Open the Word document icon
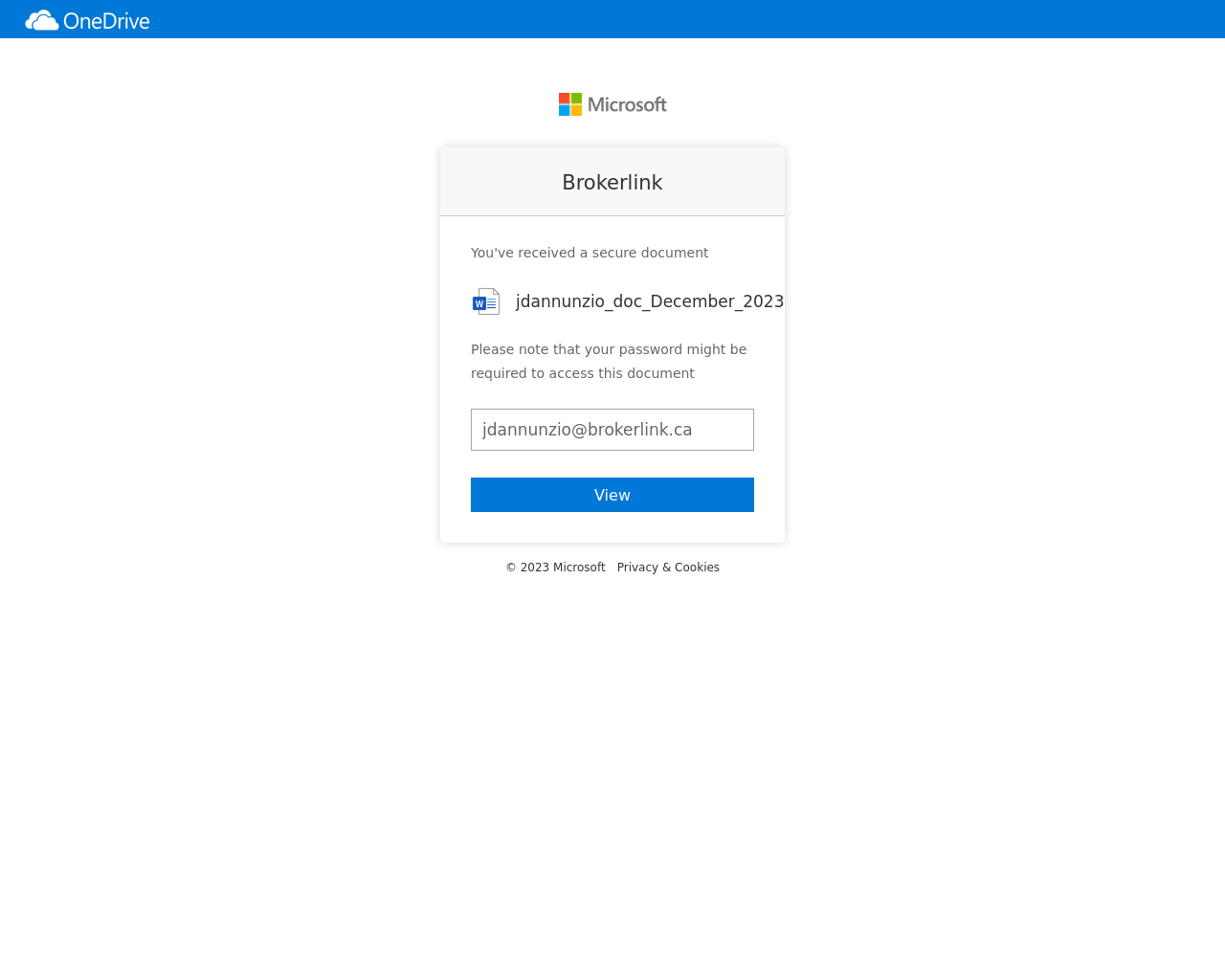 pyautogui.click(x=486, y=301)
